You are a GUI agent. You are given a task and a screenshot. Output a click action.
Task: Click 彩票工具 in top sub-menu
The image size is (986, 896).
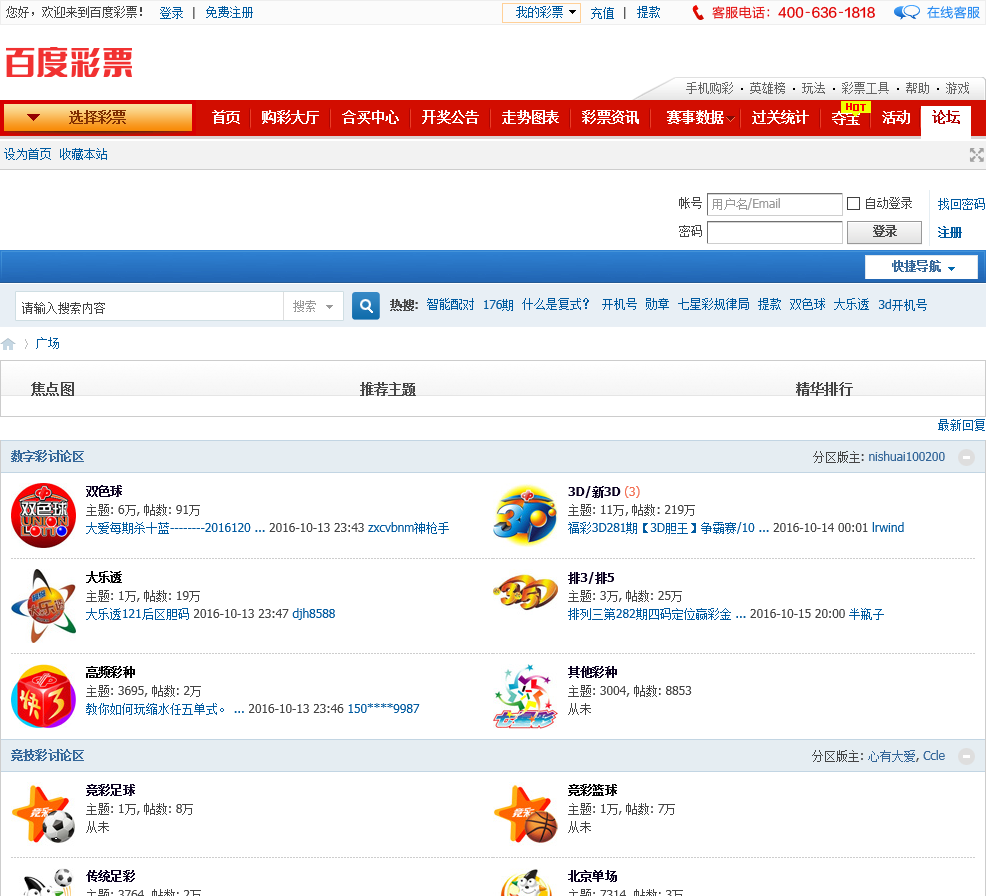pos(865,89)
